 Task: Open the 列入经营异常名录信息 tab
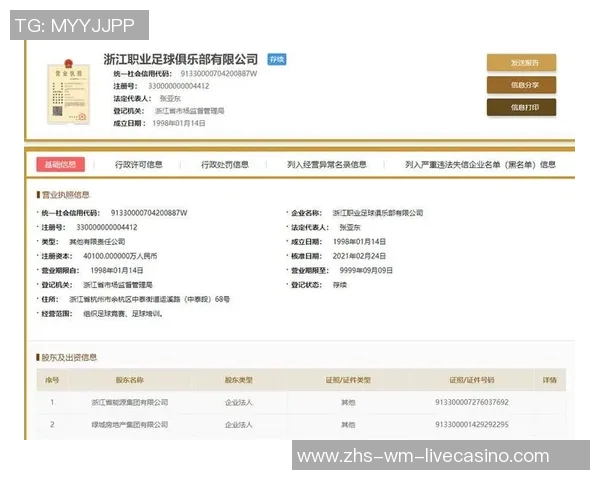click(327, 165)
